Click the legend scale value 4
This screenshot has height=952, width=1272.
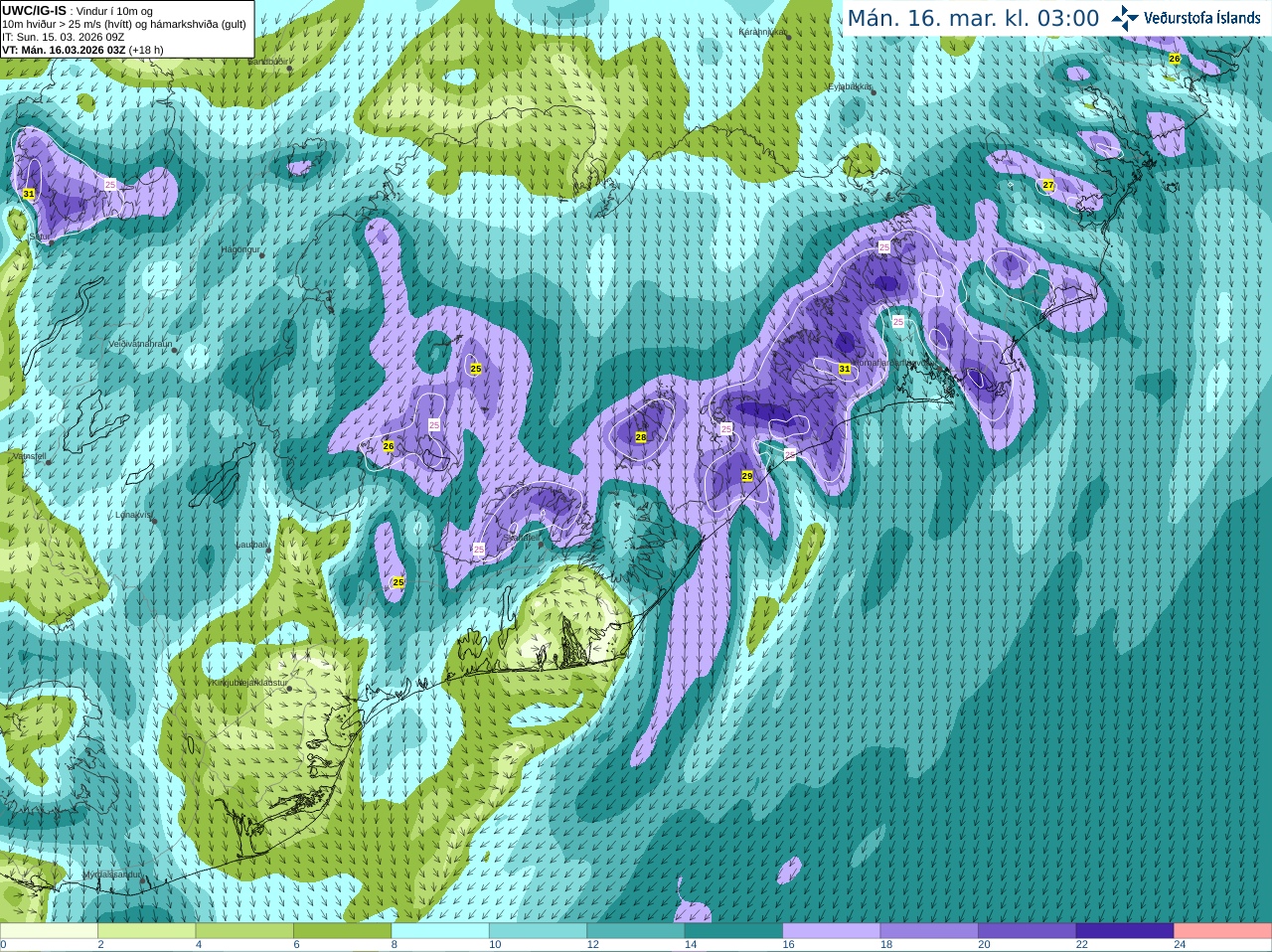pyautogui.click(x=199, y=945)
